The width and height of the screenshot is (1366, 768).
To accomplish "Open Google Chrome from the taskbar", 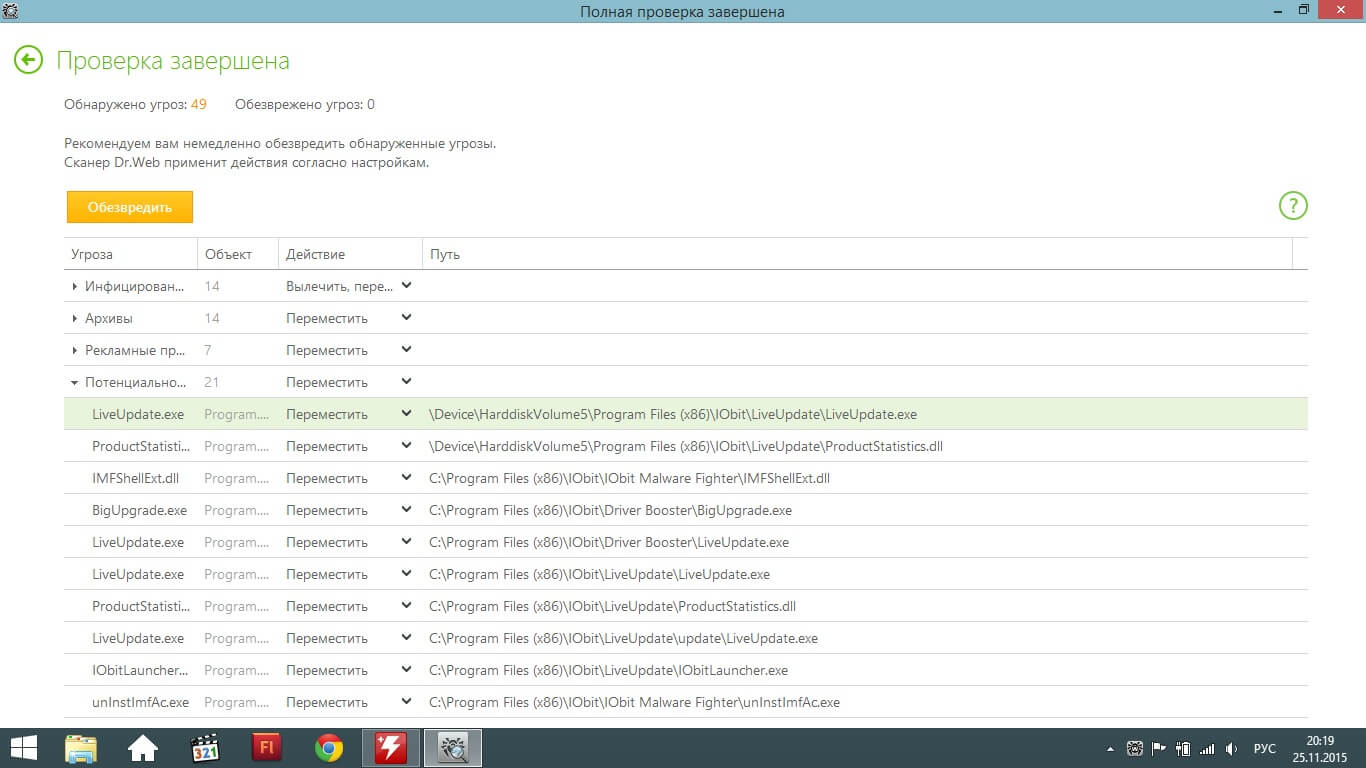I will tap(329, 748).
